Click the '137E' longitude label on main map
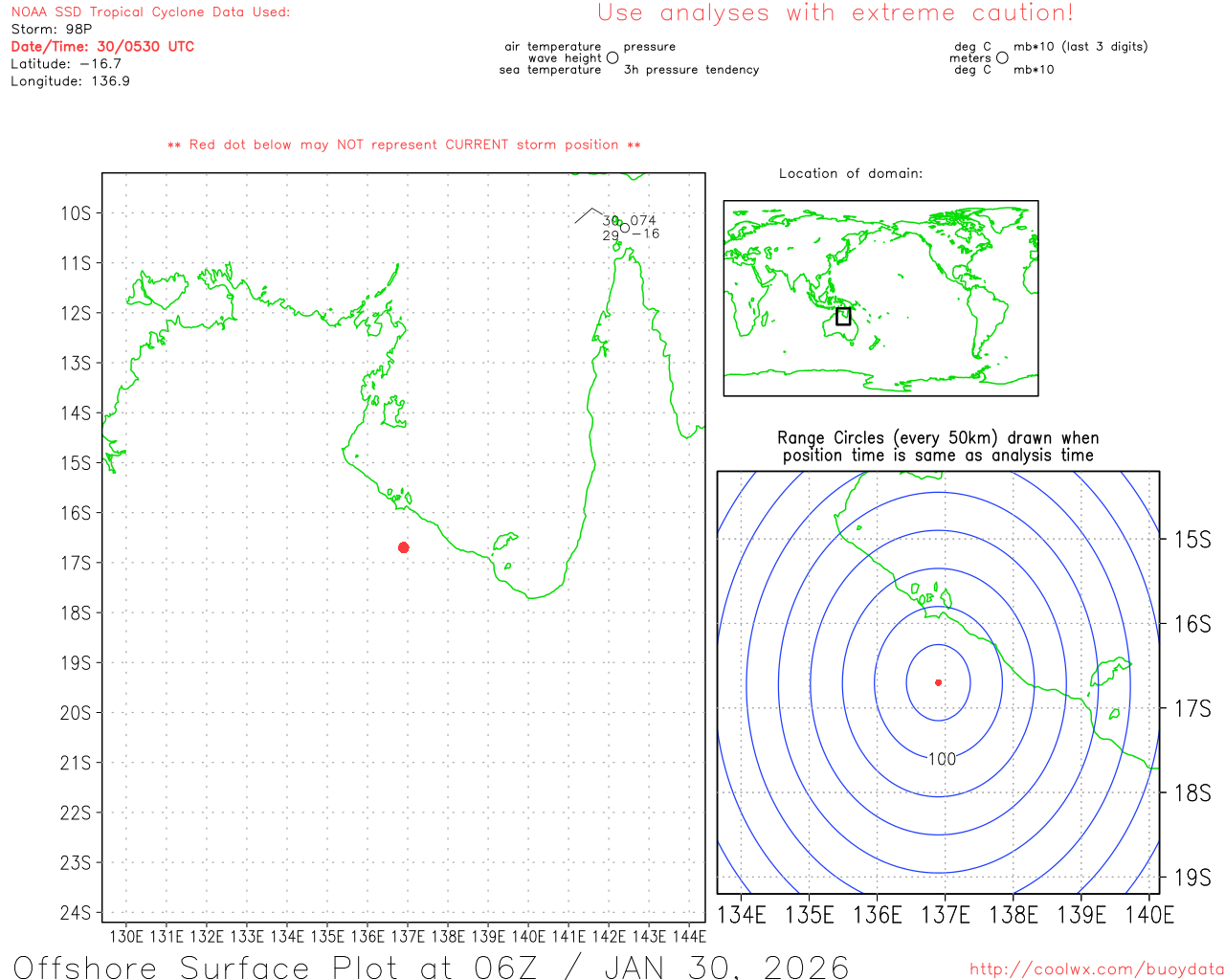This screenshot has height=980, width=1225. [408, 937]
